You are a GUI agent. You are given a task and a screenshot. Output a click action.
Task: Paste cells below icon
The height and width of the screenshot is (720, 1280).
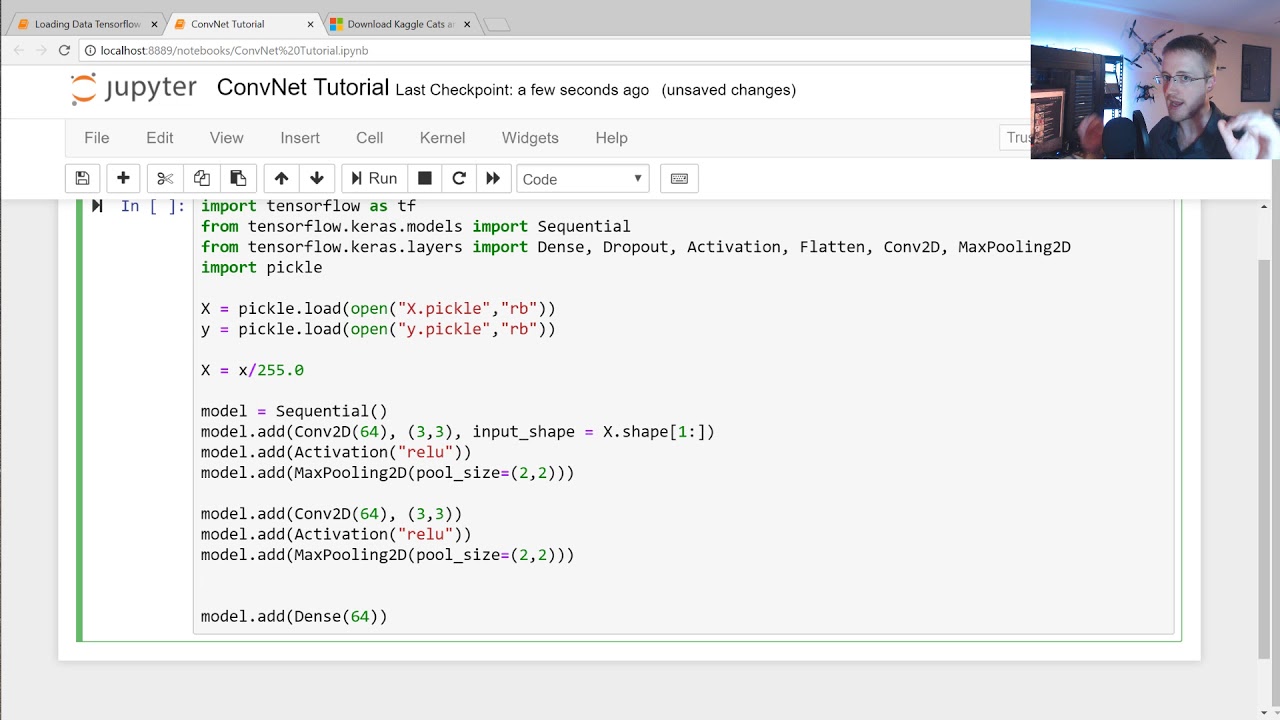click(x=238, y=179)
